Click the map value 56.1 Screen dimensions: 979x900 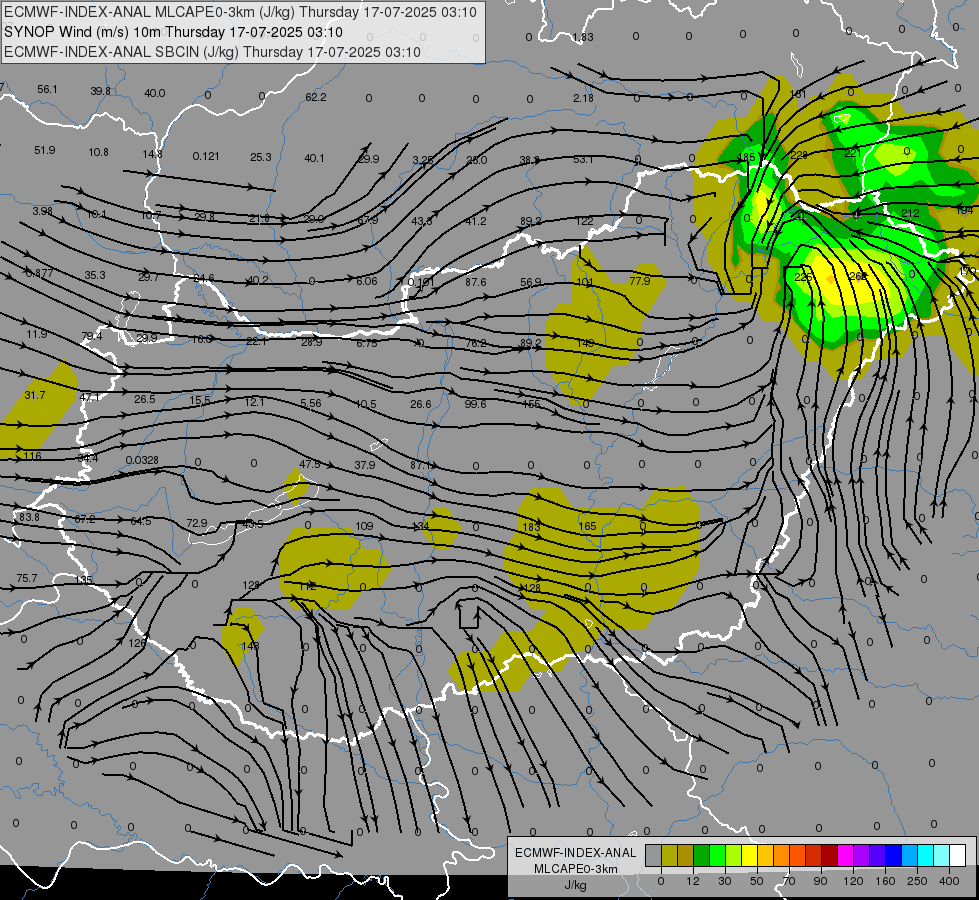click(x=47, y=89)
